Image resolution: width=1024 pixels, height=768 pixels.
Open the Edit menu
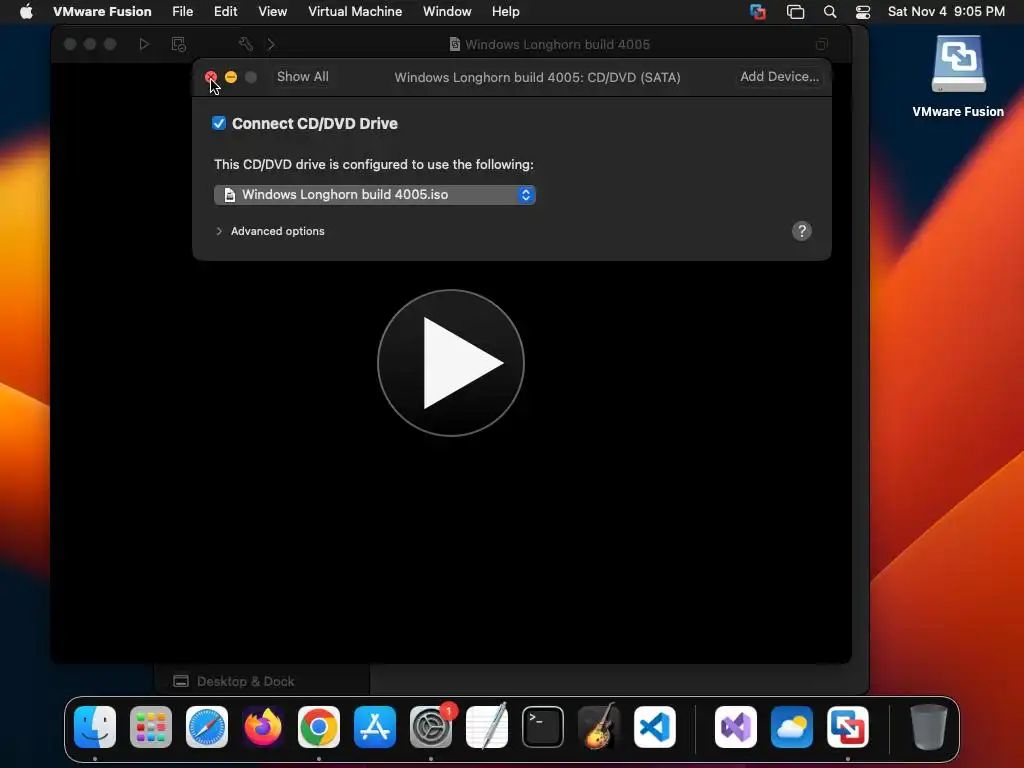pyautogui.click(x=225, y=12)
